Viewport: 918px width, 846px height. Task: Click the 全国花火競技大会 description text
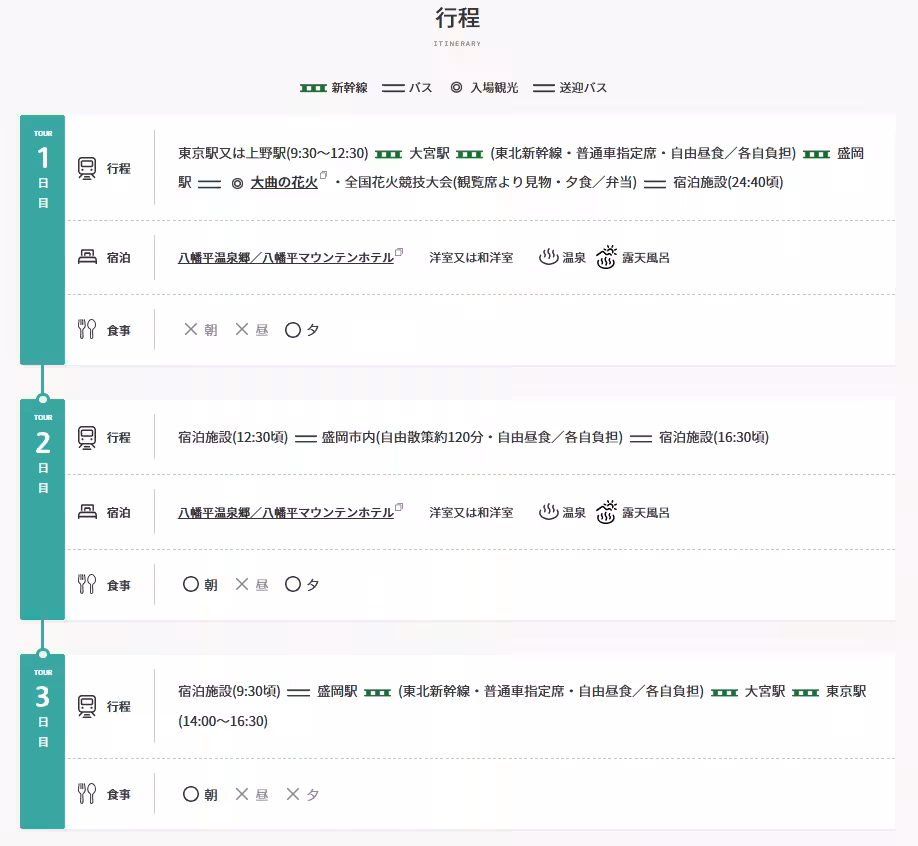[x=491, y=183]
